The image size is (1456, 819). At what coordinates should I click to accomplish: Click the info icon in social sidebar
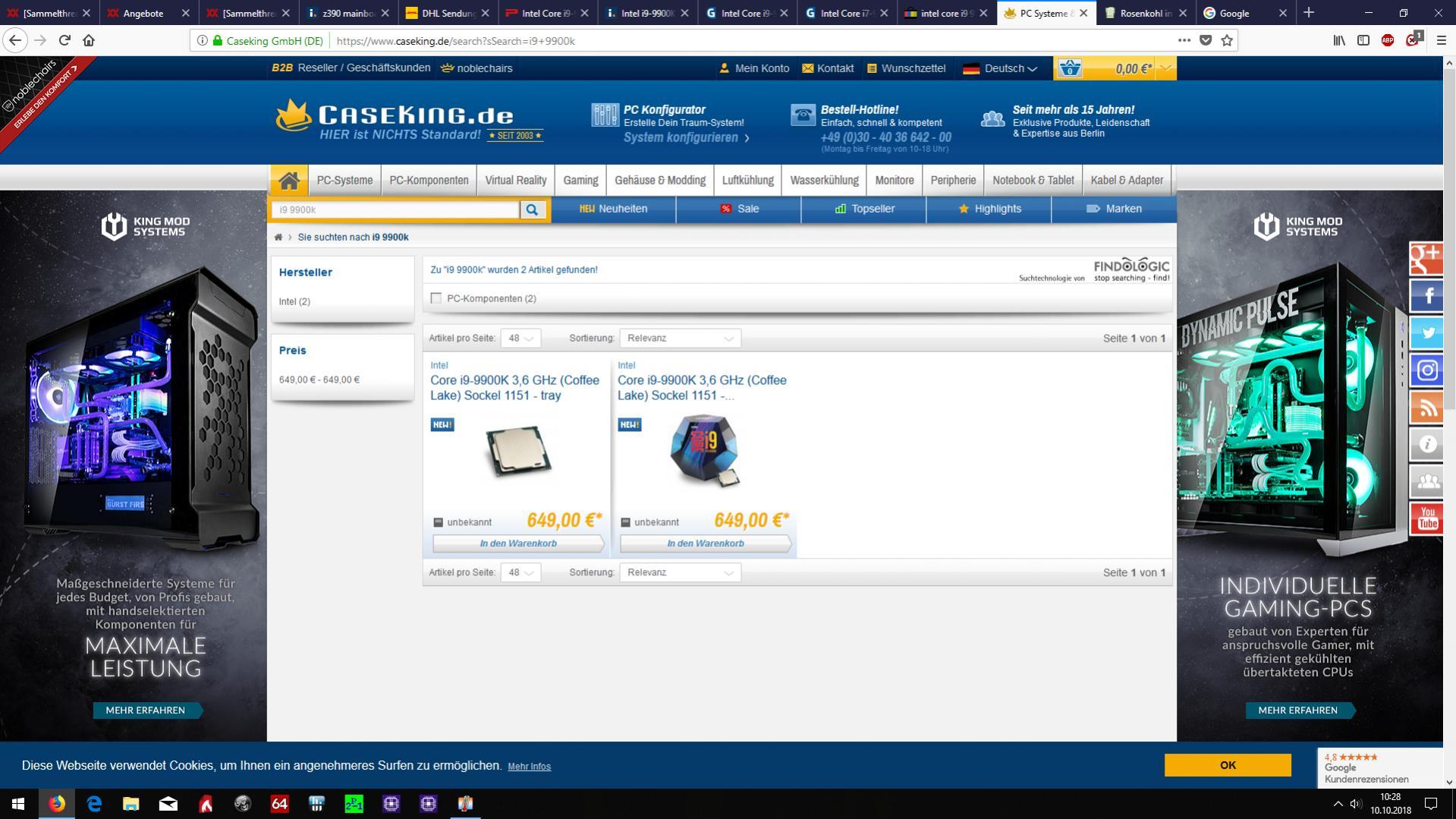1426,445
